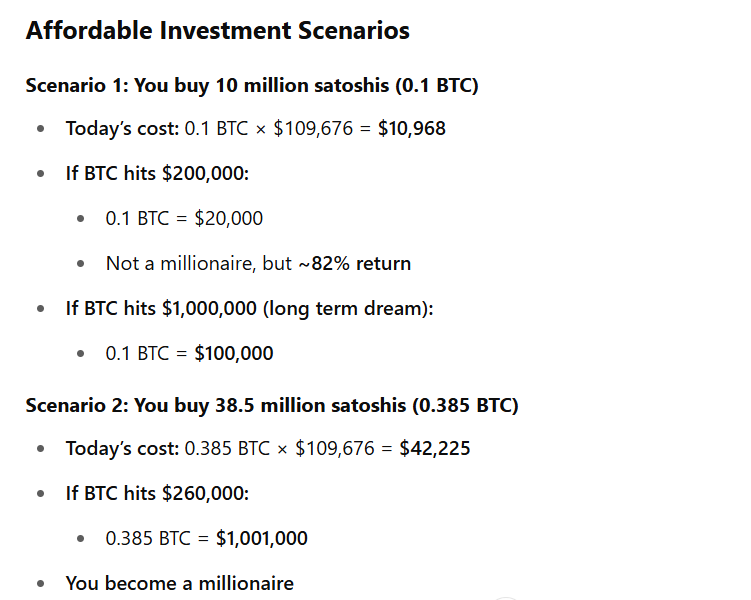The height and width of the screenshot is (600, 751).
Task: Click the Today's cost label under Scenario 2
Action: click(x=122, y=448)
